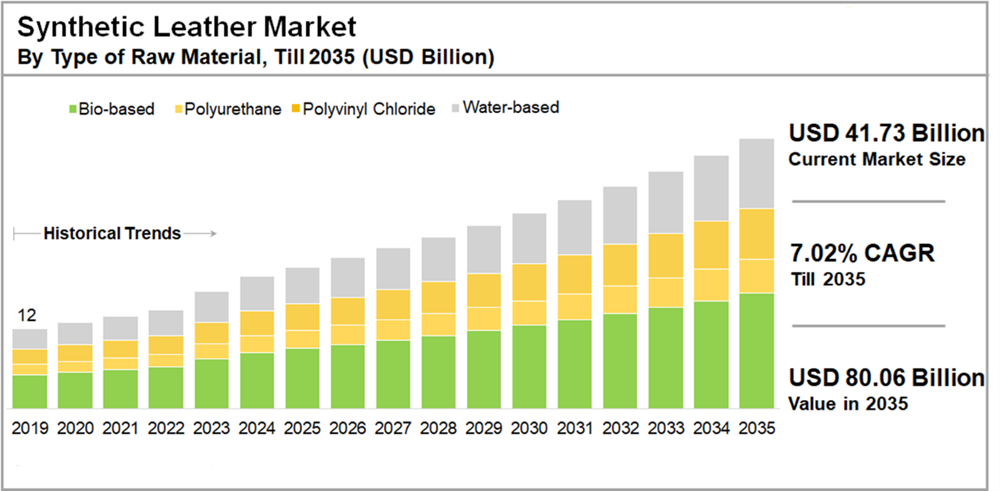Select the USD 80.06 Billion value text
This screenshot has width=1000, height=491.
pyautogui.click(x=886, y=378)
